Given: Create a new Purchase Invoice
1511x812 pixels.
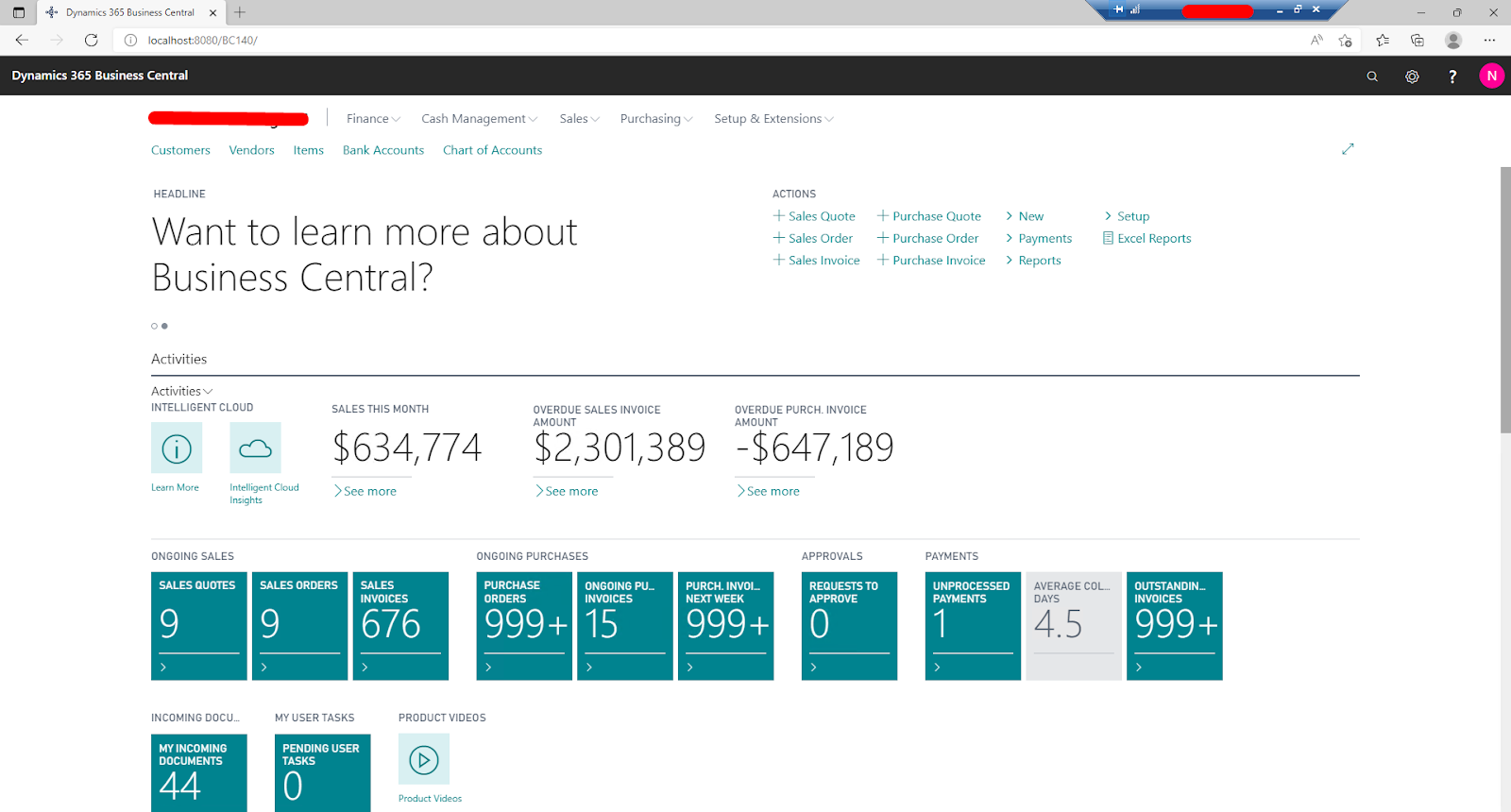Looking at the screenshot, I should [931, 261].
